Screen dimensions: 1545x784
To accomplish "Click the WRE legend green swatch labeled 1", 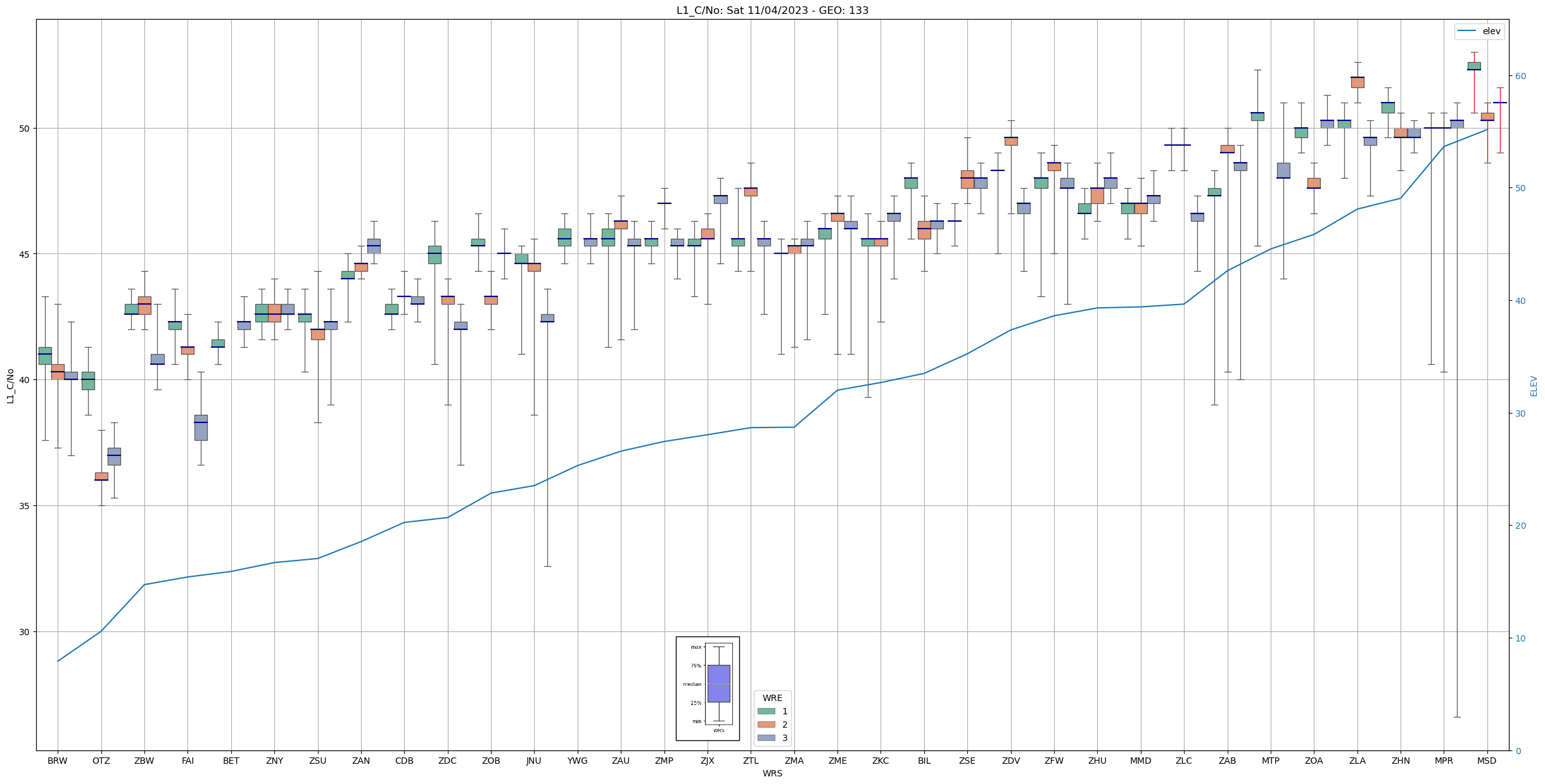I will tap(766, 711).
